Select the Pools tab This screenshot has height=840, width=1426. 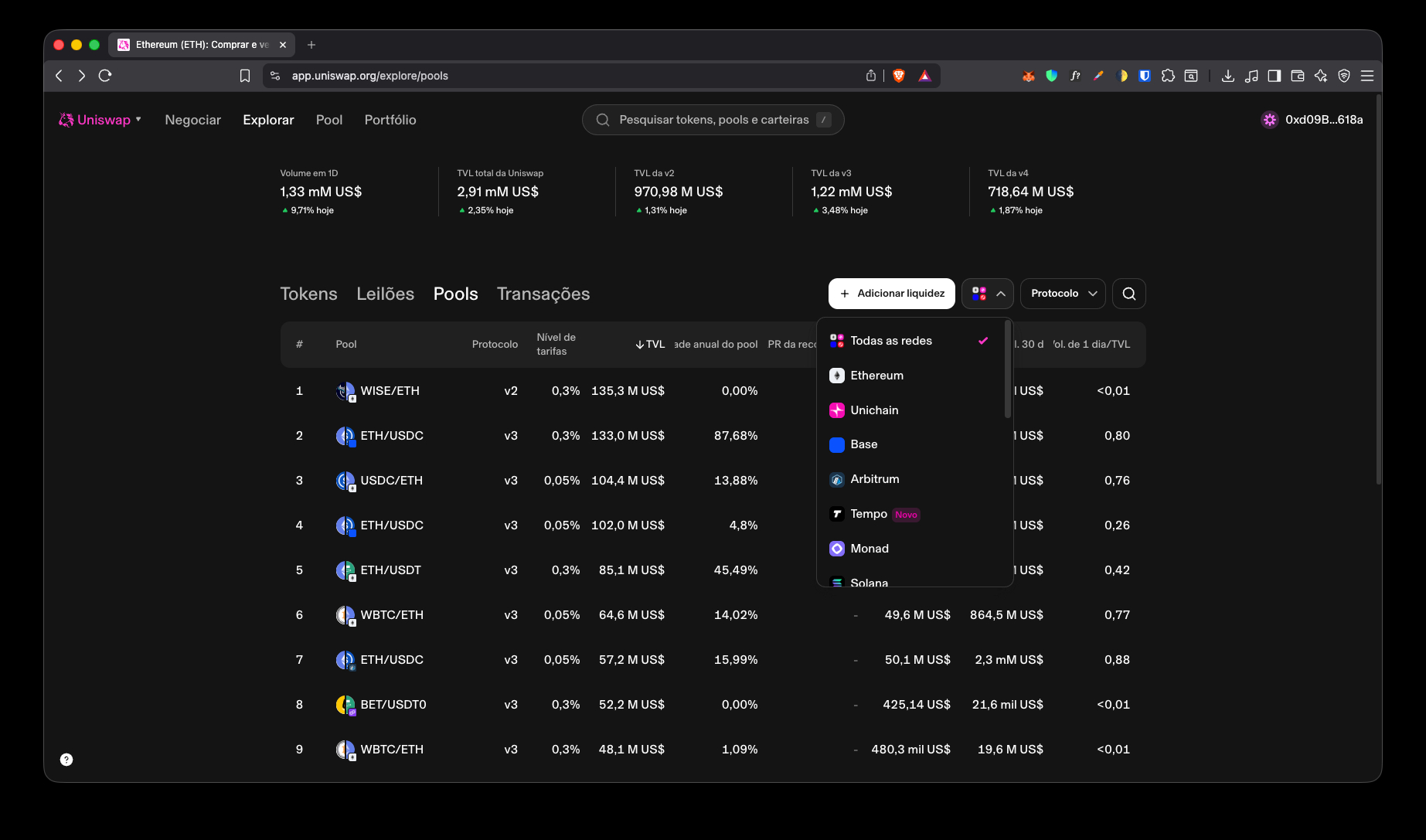coord(455,294)
